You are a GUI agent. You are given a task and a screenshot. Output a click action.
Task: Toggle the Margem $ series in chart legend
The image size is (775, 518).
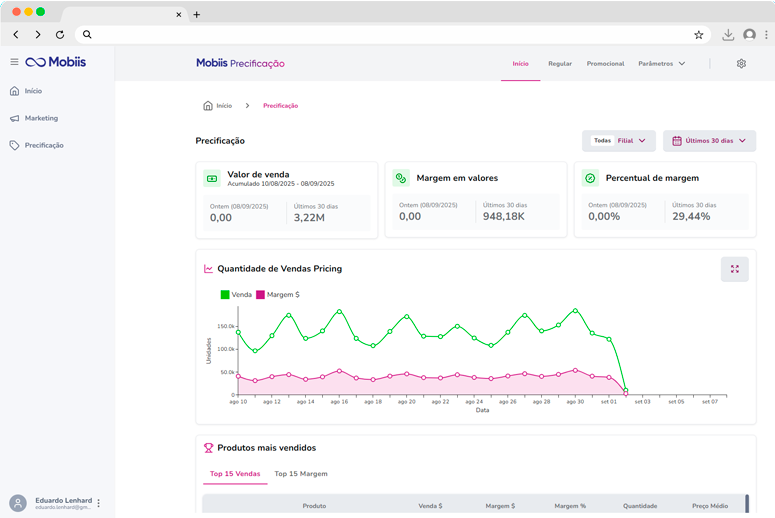[278, 295]
